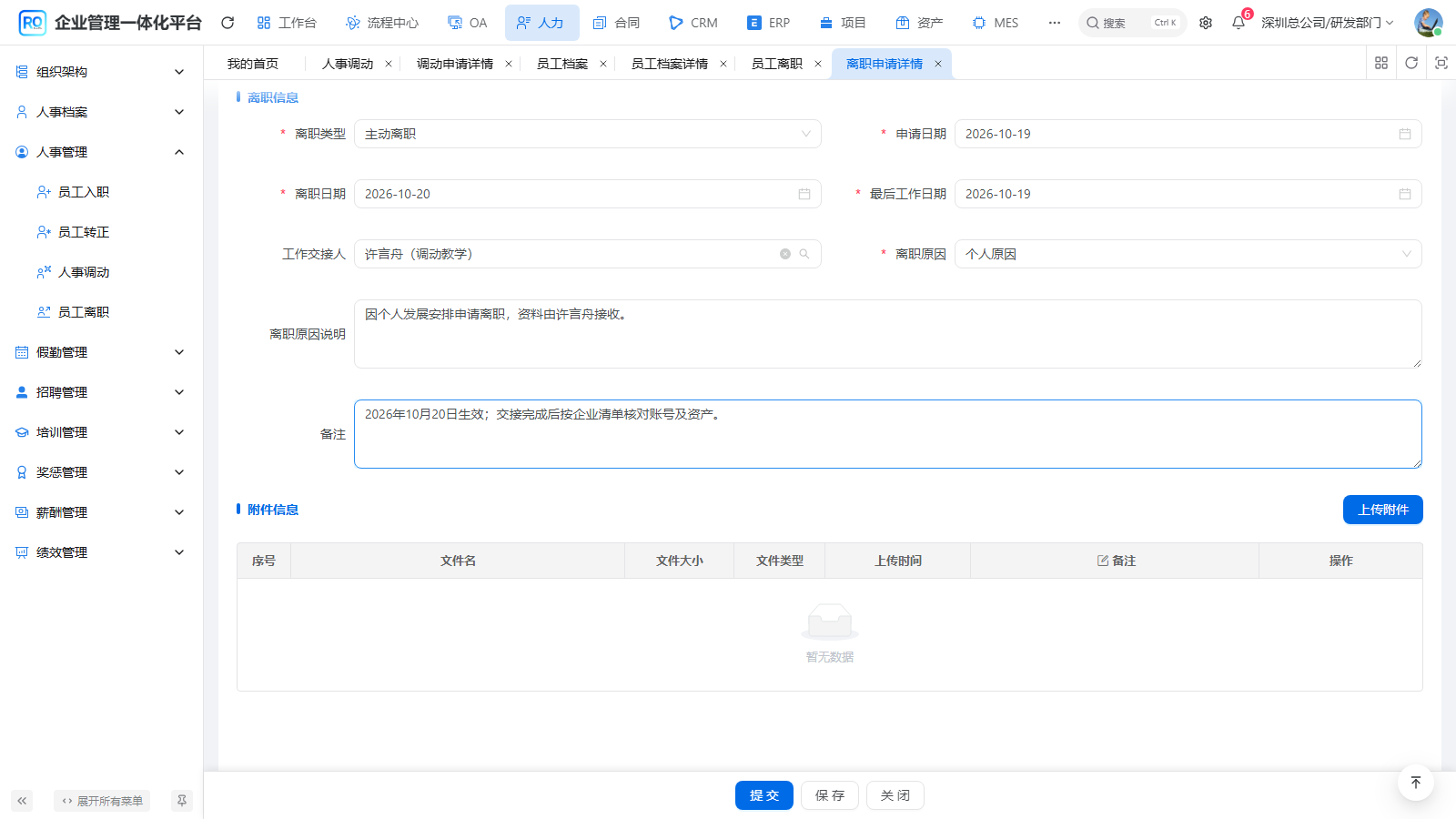Image resolution: width=1456 pixels, height=819 pixels.
Task: Switch to the 员工档案 tab
Action: click(x=562, y=64)
